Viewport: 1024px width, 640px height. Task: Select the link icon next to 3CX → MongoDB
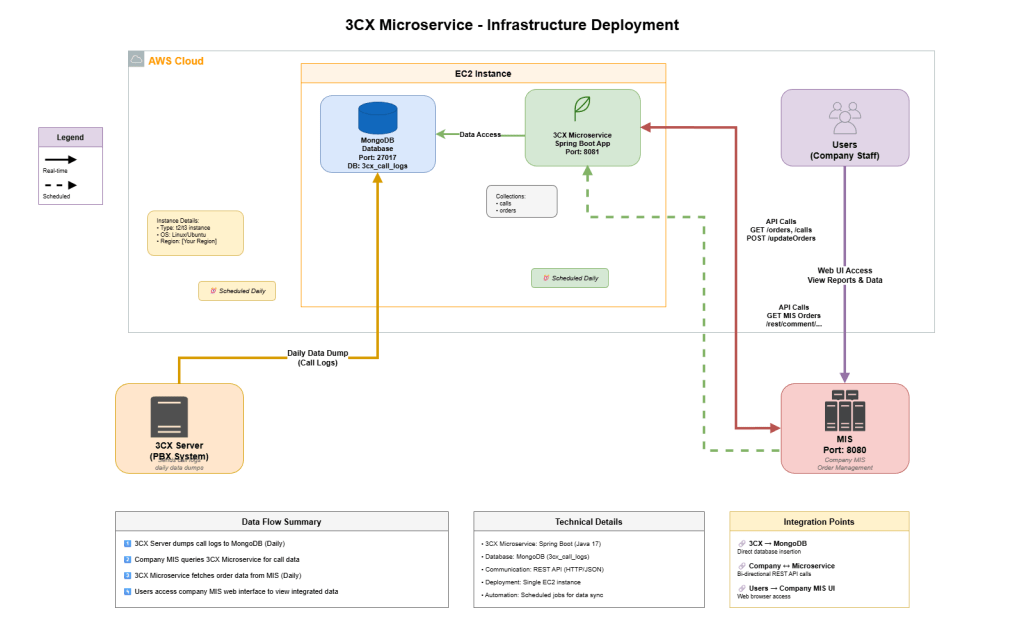click(743, 542)
